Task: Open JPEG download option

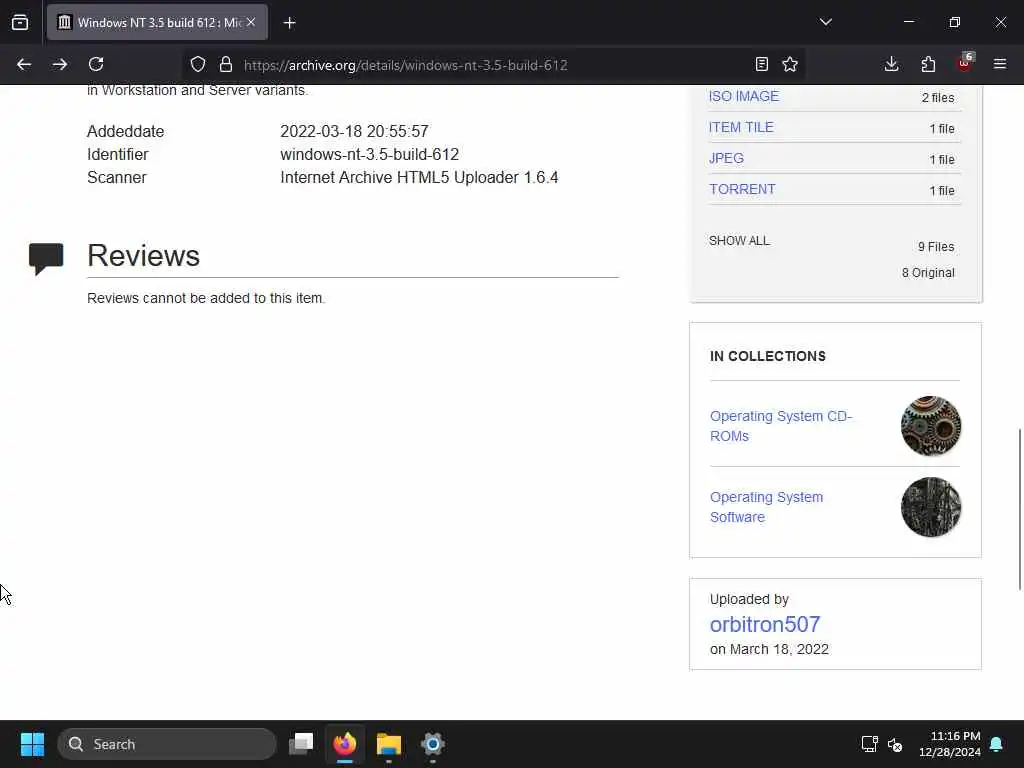Action: pyautogui.click(x=726, y=158)
